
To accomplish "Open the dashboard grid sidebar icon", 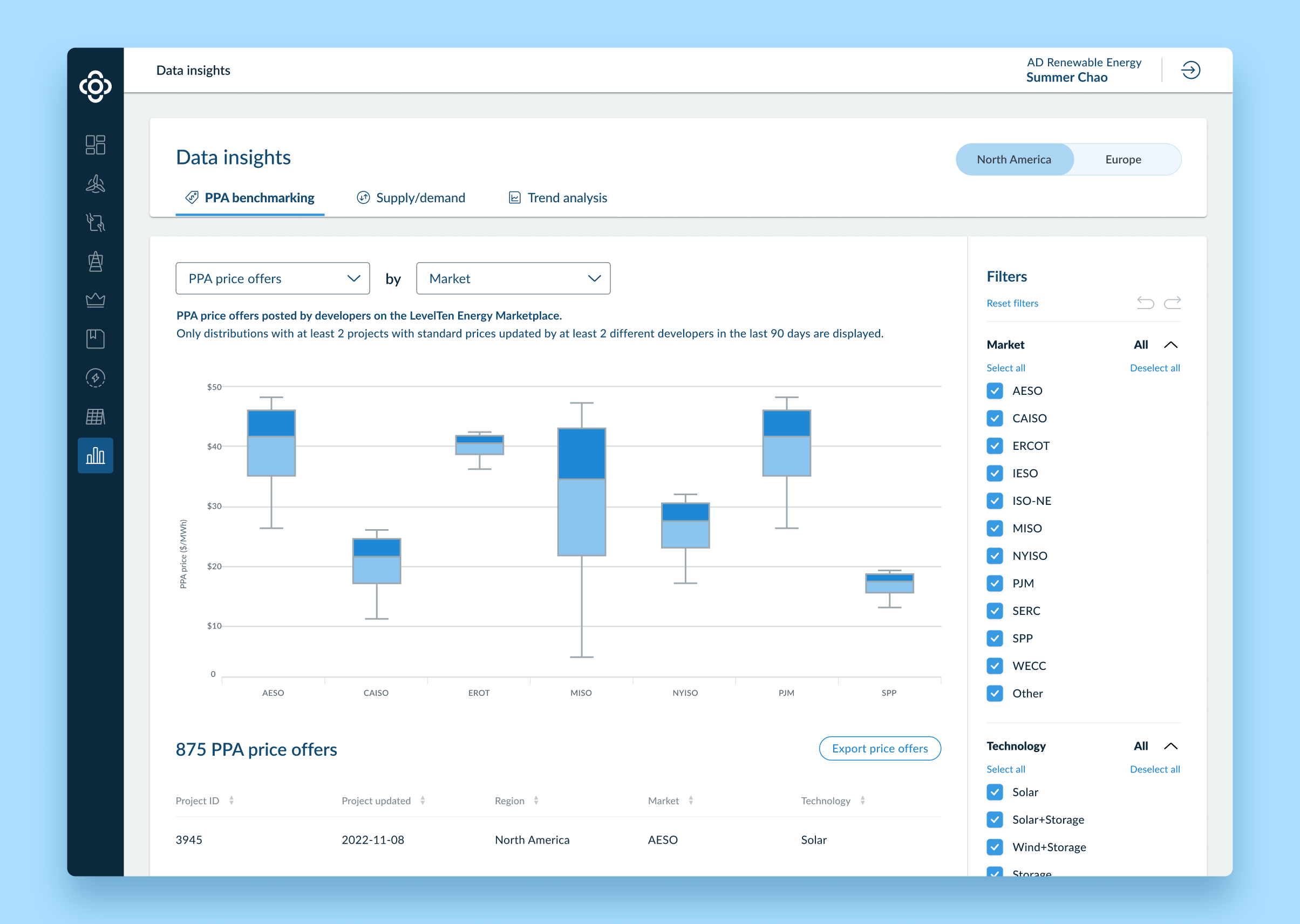I will pos(95,145).
